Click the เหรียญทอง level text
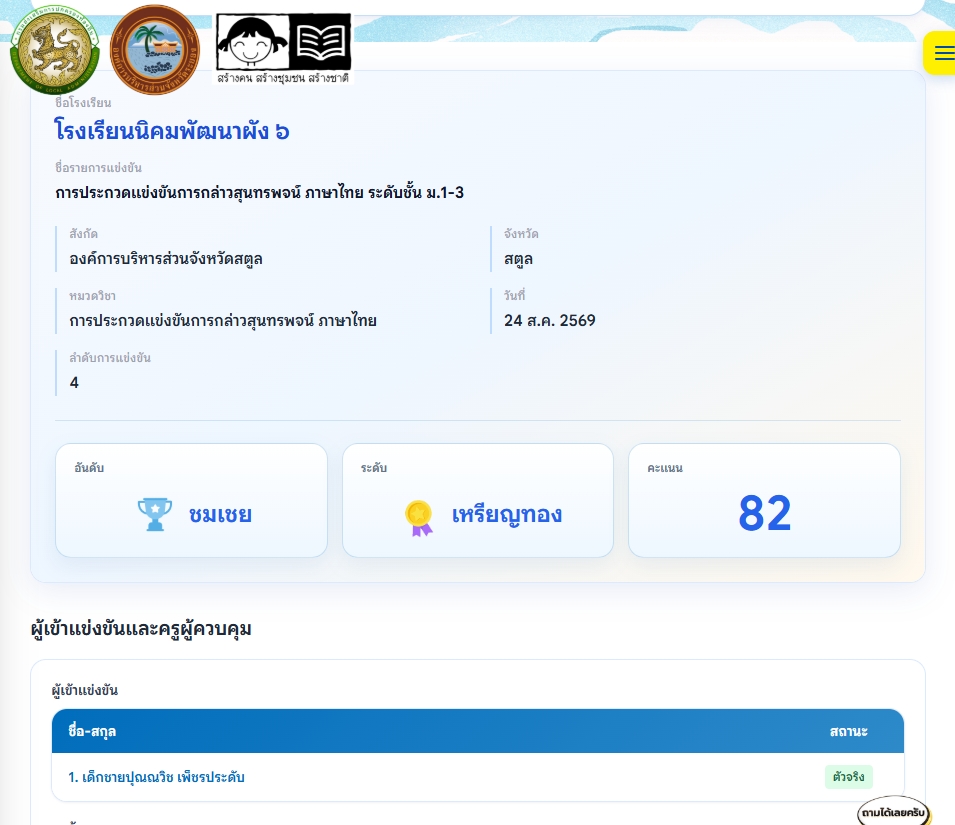 click(507, 515)
